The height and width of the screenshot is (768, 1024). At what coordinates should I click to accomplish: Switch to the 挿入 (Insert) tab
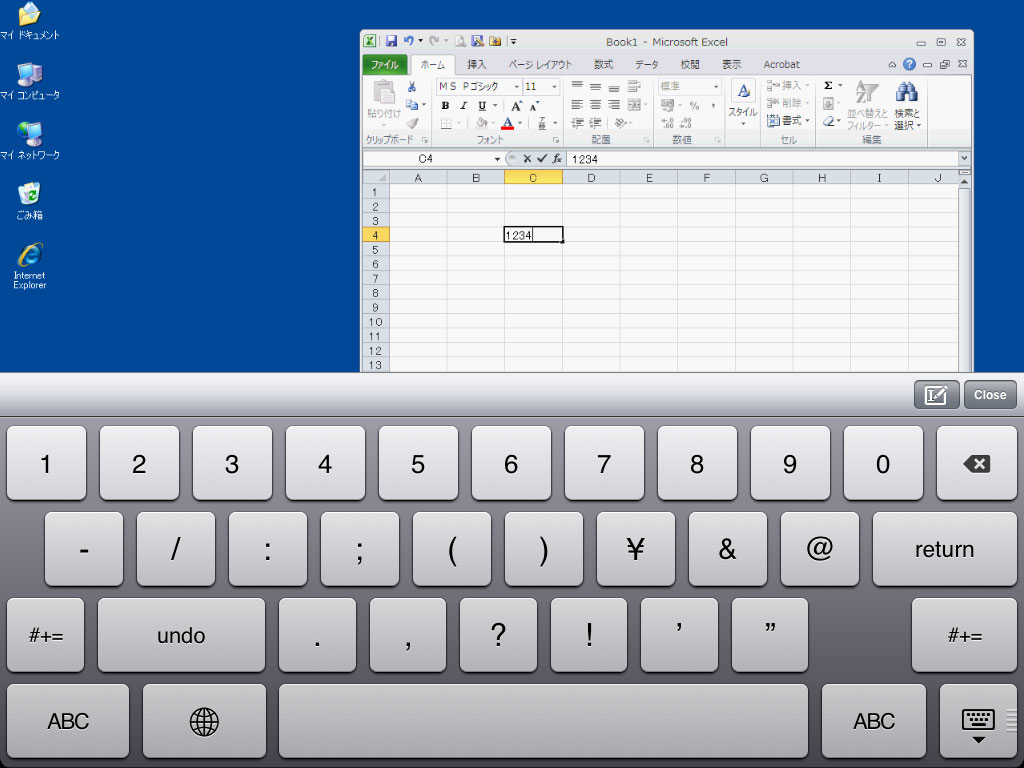point(477,65)
